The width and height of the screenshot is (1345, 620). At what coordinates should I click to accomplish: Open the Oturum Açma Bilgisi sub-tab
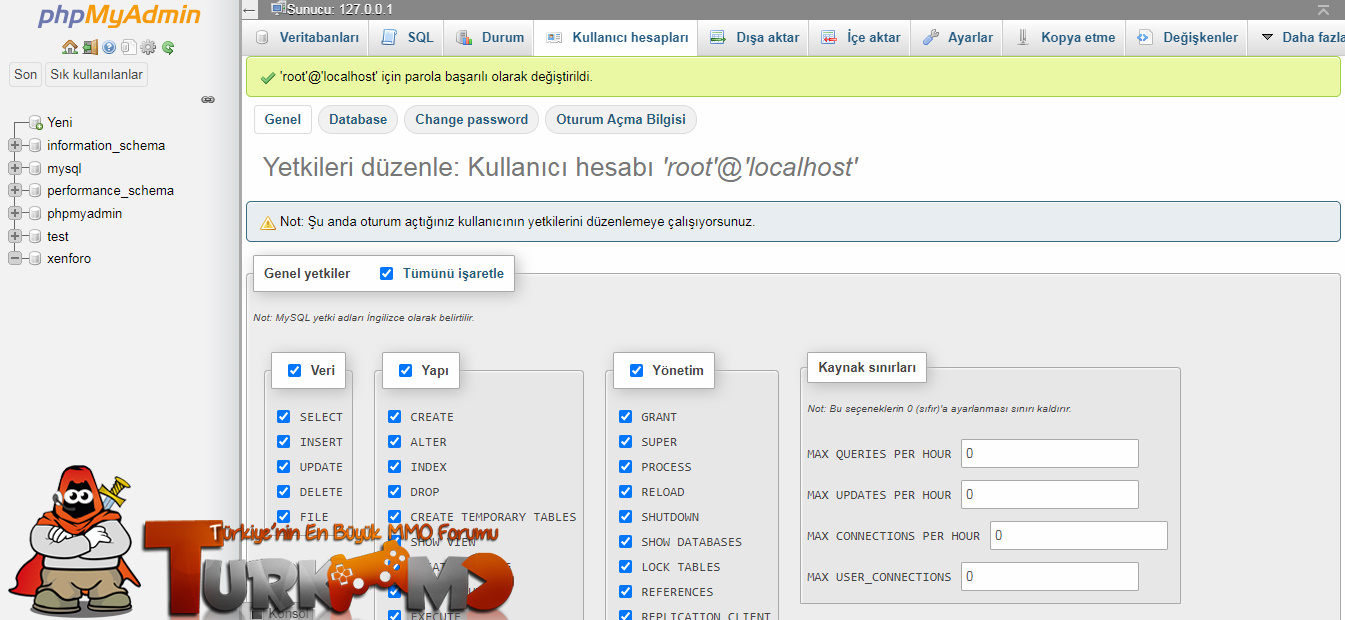621,119
